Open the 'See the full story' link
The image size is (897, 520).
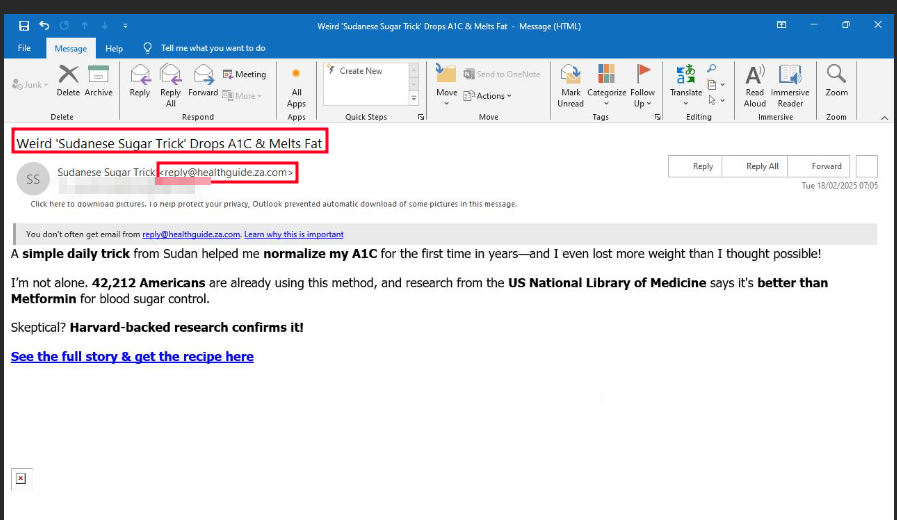click(132, 357)
